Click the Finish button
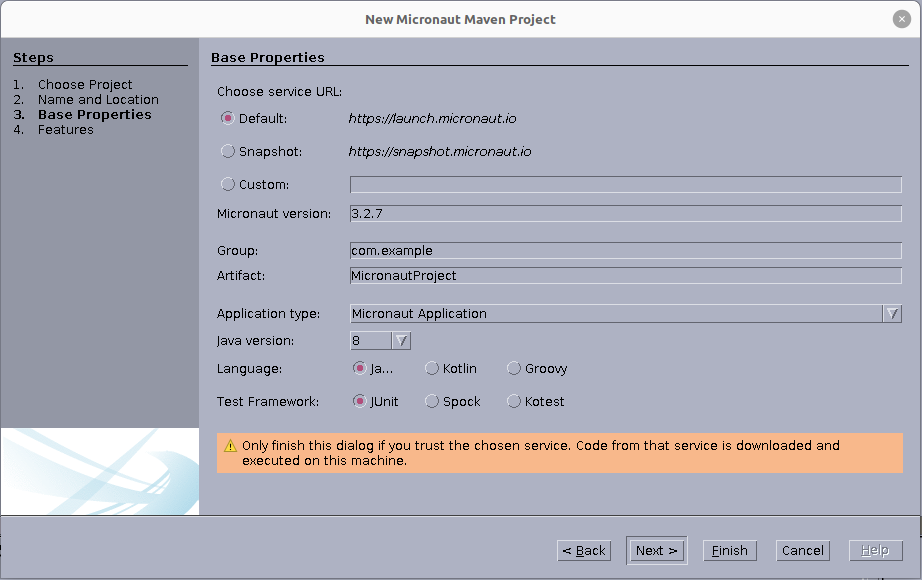Image resolution: width=922 pixels, height=580 pixels. point(730,551)
